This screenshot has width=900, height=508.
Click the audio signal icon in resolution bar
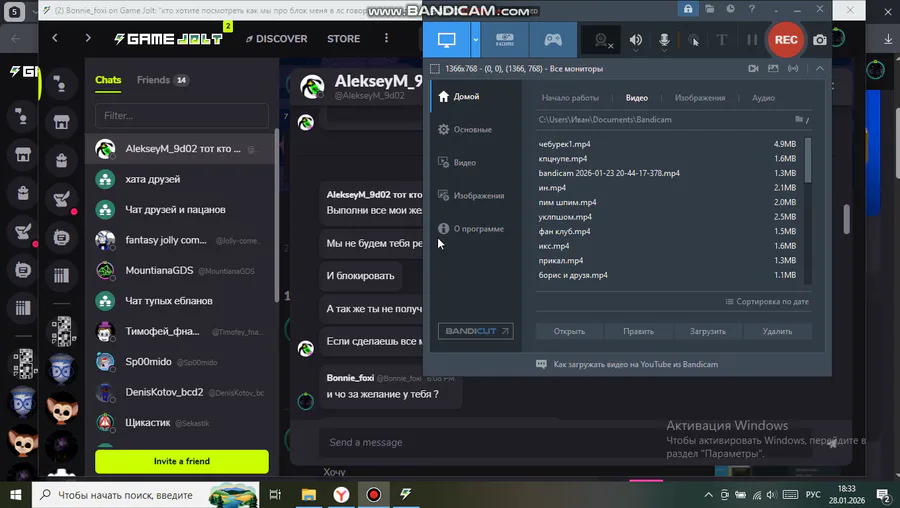pos(793,68)
